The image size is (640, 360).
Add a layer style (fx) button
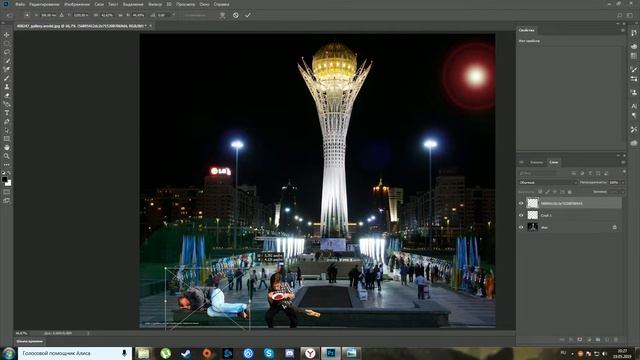click(x=571, y=340)
